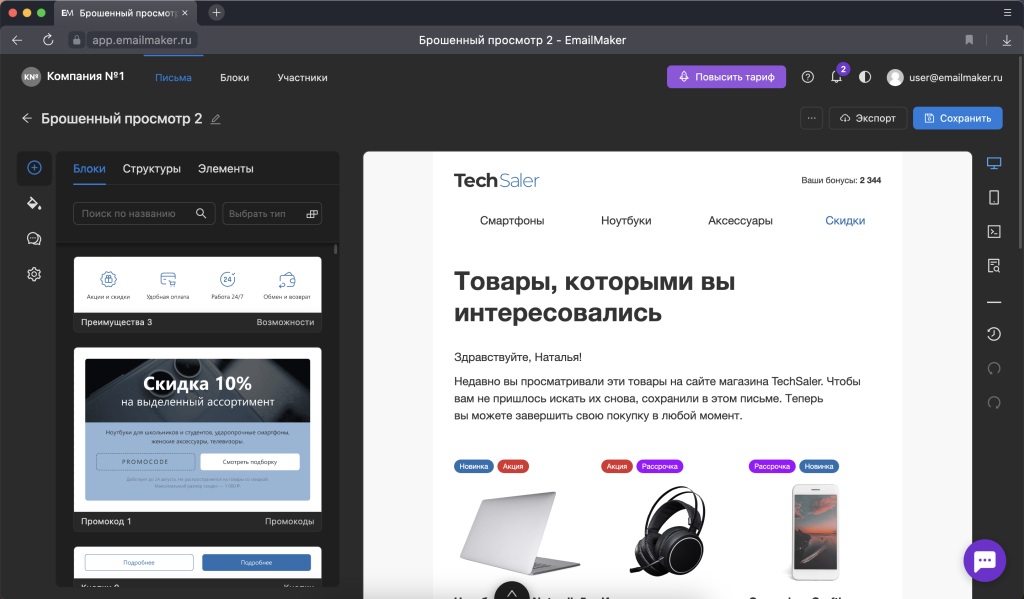Open browser downloads arrow icon
The height and width of the screenshot is (599, 1024).
pyautogui.click(x=1006, y=40)
